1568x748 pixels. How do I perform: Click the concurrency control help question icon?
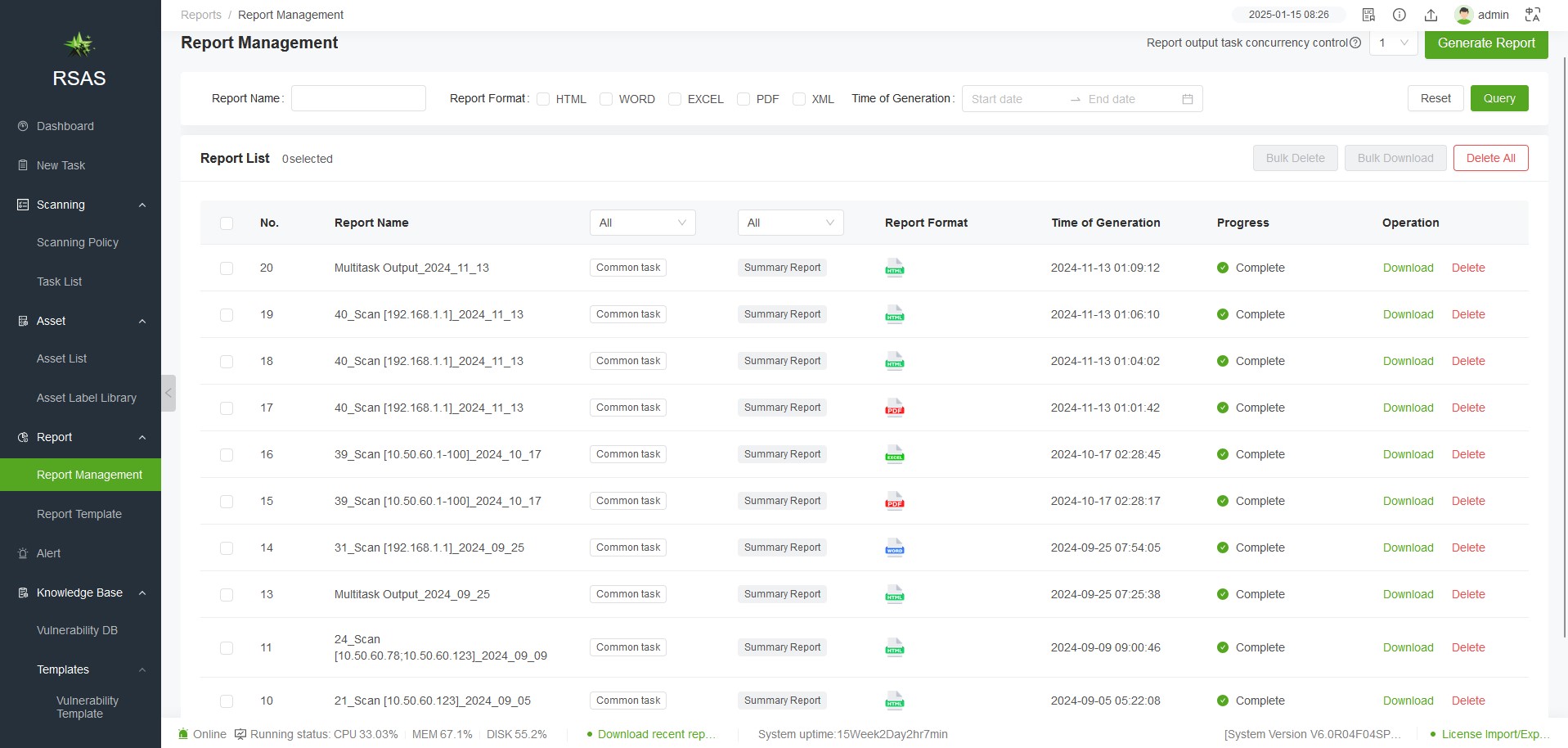coord(1355,43)
